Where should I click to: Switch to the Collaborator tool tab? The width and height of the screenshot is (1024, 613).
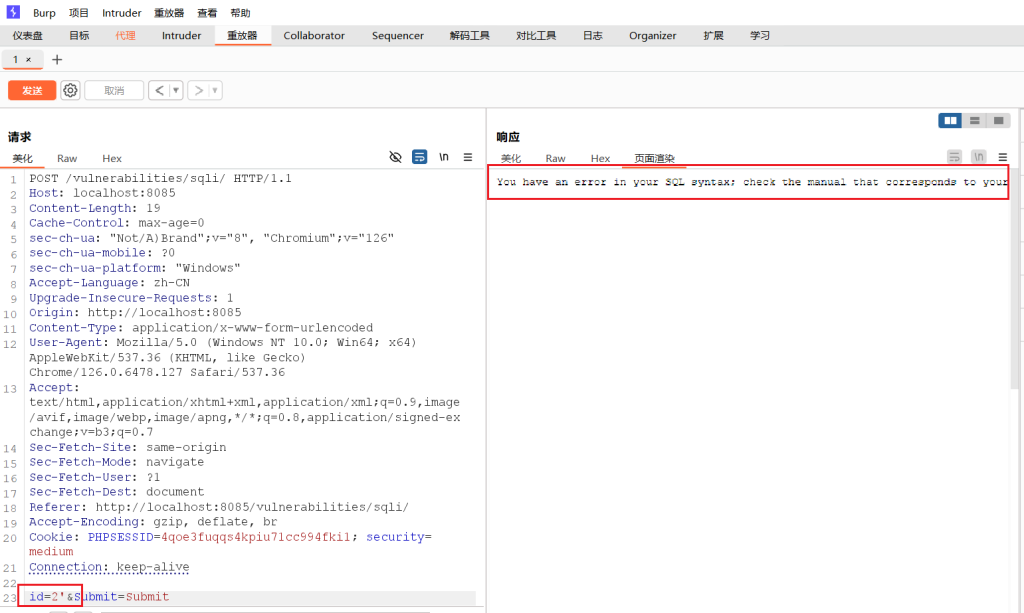pyautogui.click(x=314, y=35)
